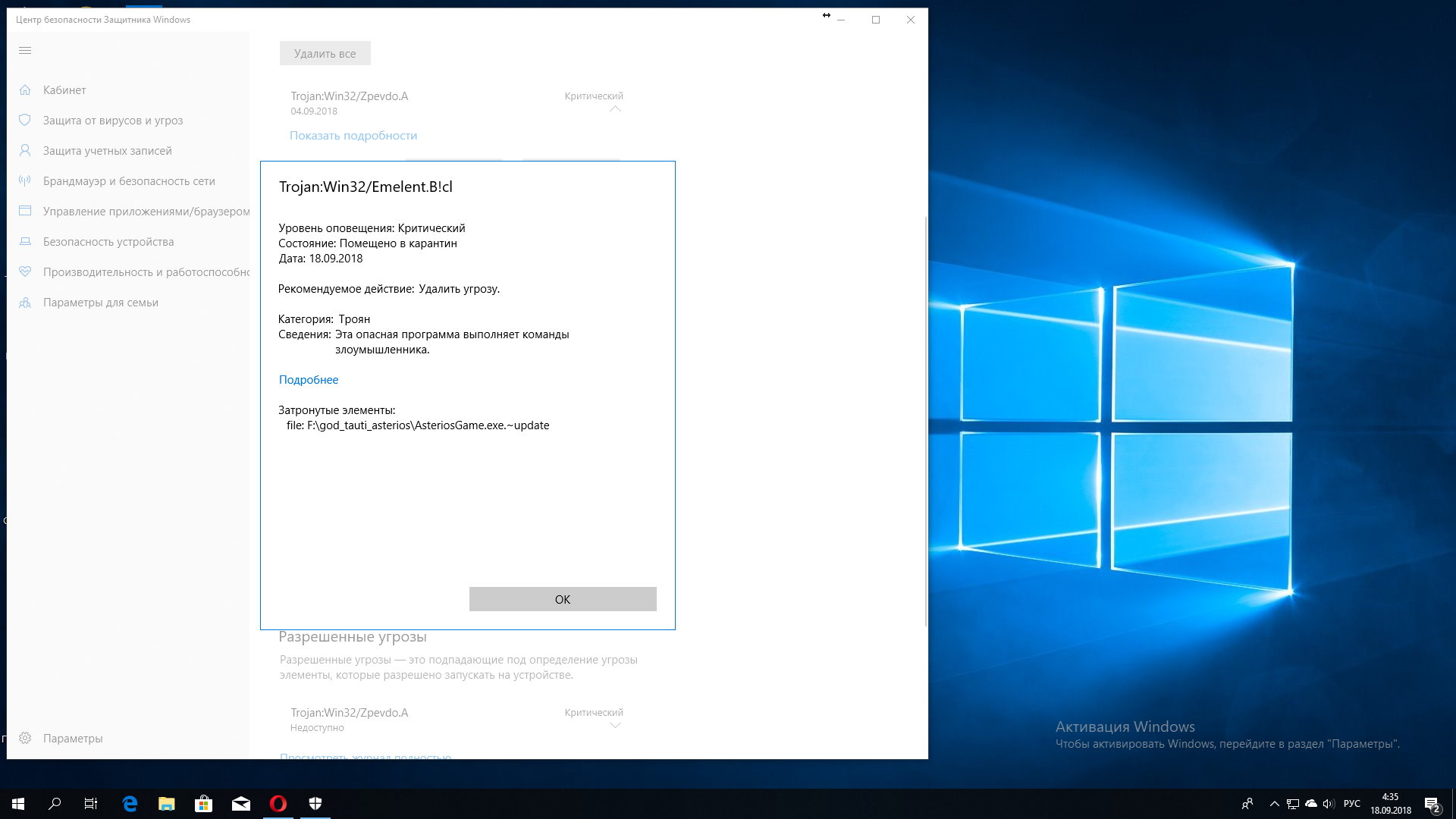The width and height of the screenshot is (1456, 819).
Task: Show hidden tray icons chevron
Action: coord(1275,804)
